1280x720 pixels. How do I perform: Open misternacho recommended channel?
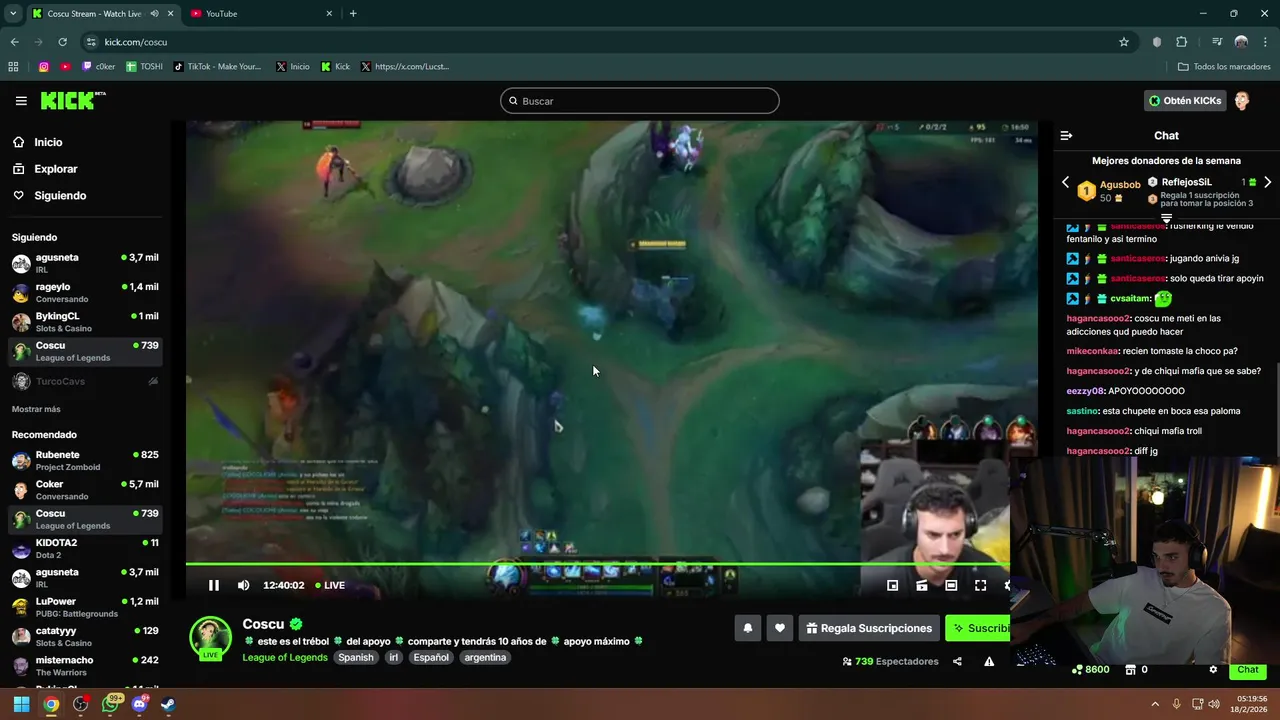[x=85, y=666]
